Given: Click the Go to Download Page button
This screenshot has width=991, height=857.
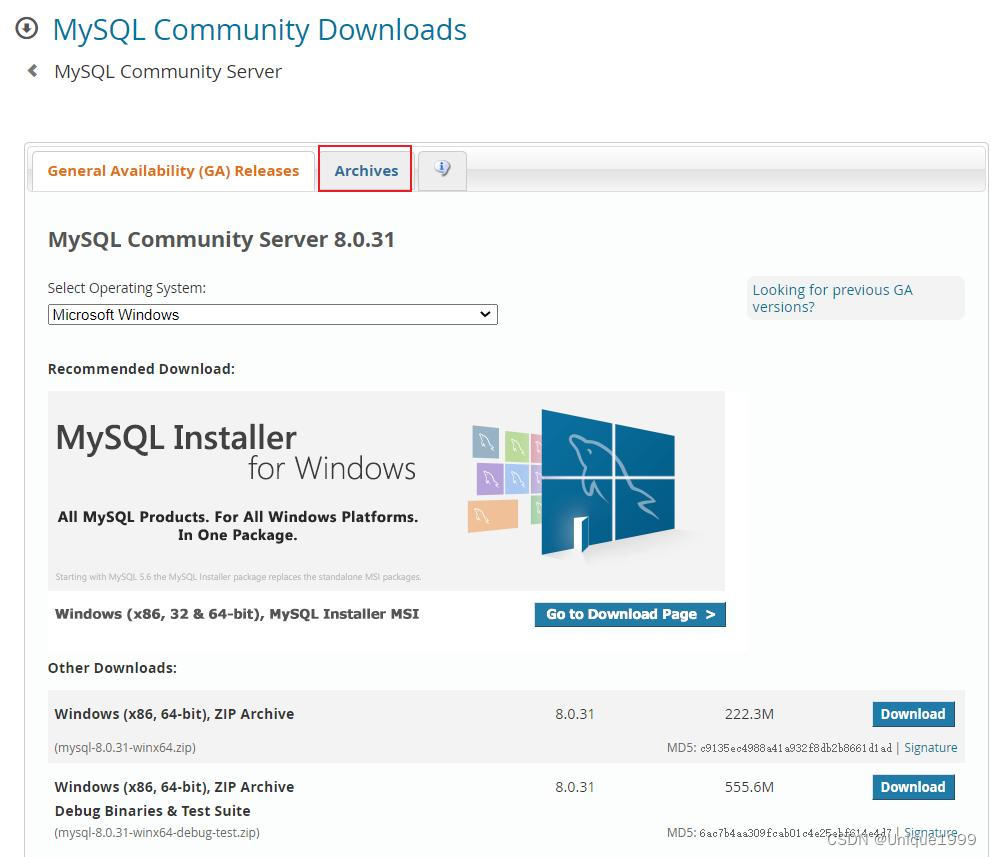Looking at the screenshot, I should tap(630, 614).
